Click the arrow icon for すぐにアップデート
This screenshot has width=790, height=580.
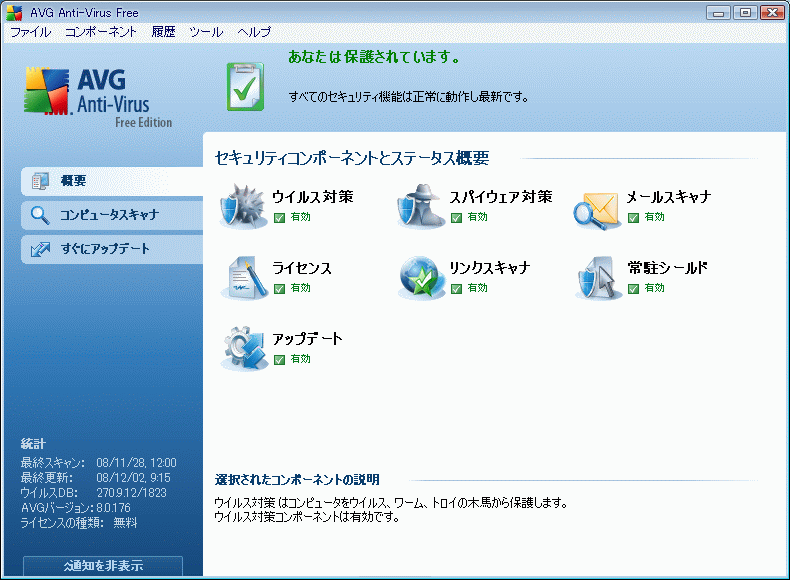(x=40, y=249)
